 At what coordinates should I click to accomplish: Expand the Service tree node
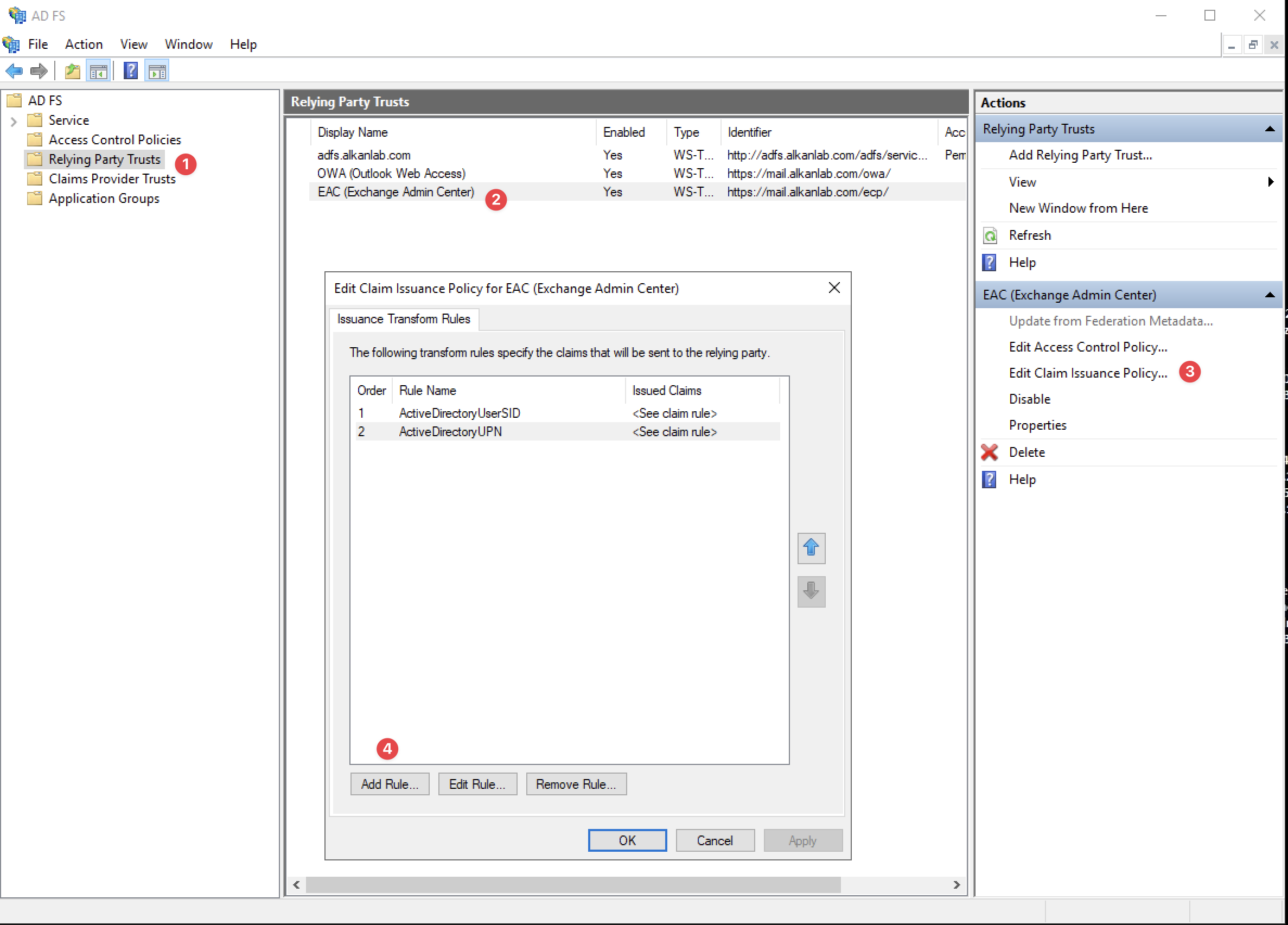click(14, 120)
